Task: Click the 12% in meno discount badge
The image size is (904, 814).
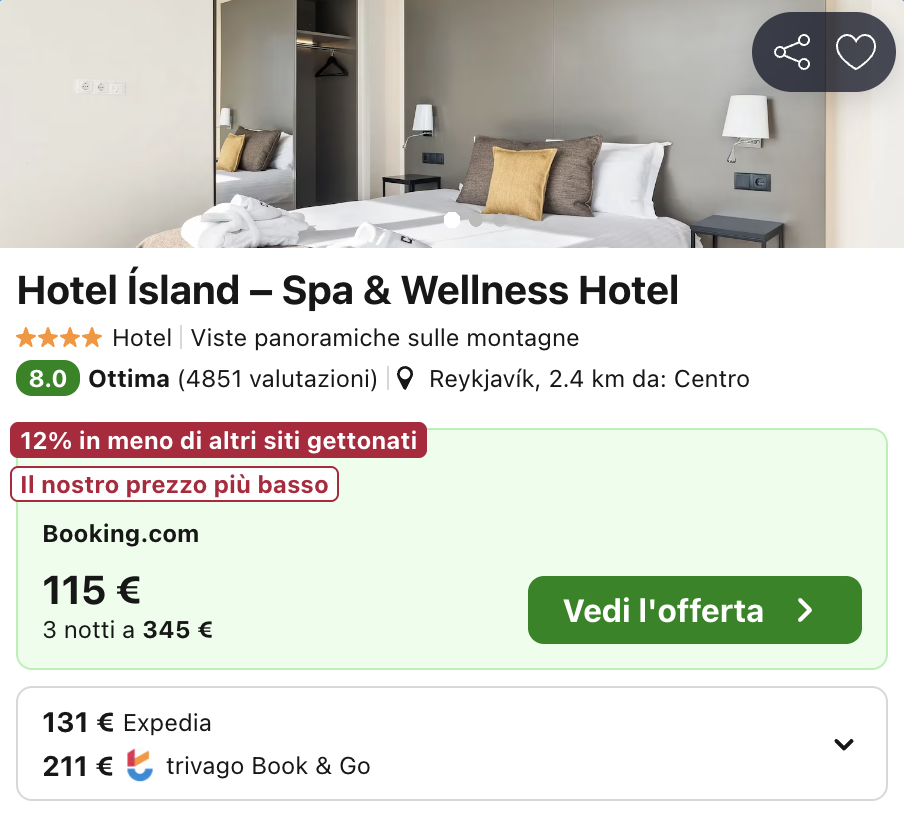Action: coord(218,441)
